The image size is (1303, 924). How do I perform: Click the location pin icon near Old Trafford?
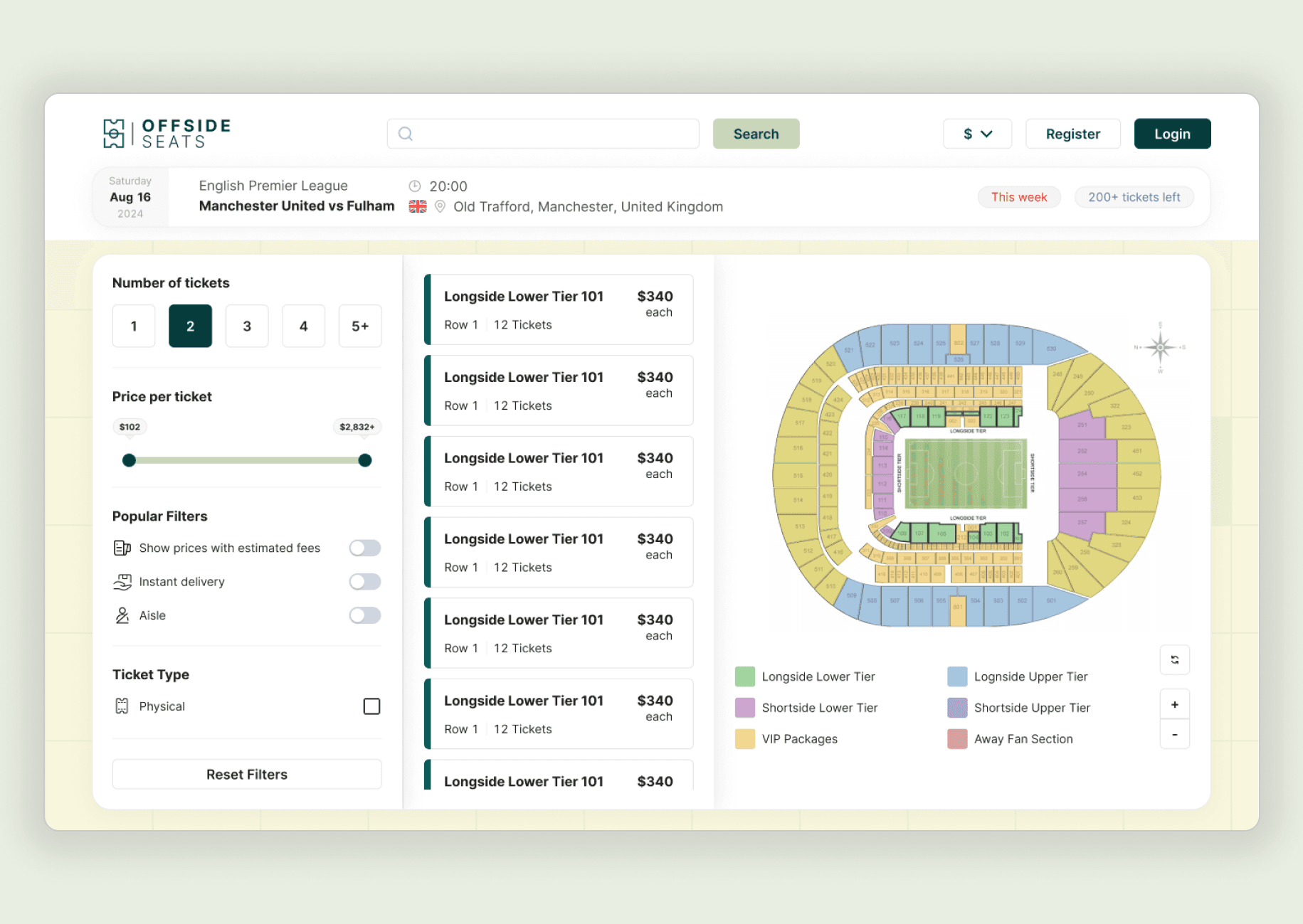(x=439, y=206)
